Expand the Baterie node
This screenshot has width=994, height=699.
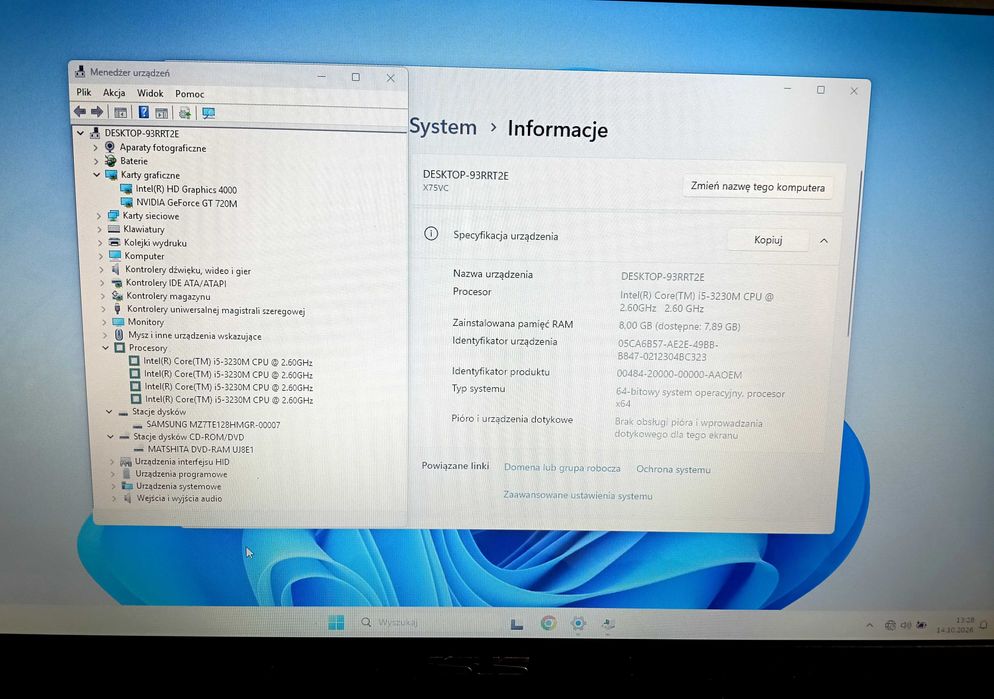pyautogui.click(x=96, y=161)
